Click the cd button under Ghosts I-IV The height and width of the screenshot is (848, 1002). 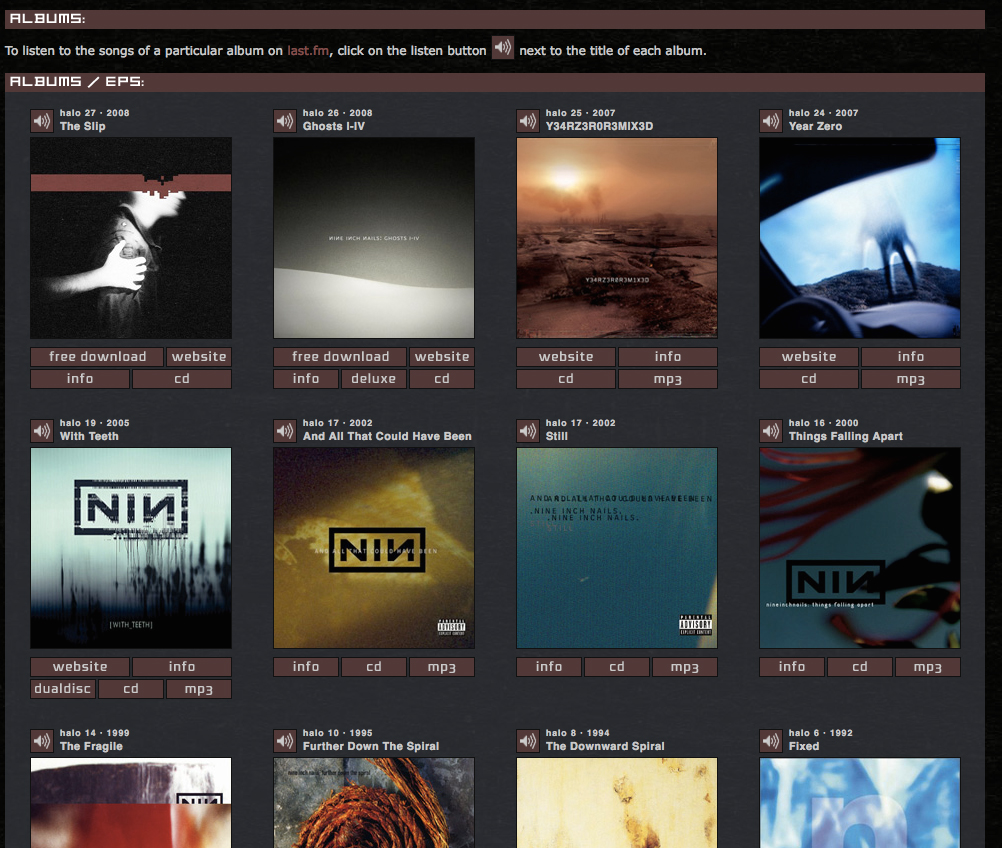pos(442,379)
